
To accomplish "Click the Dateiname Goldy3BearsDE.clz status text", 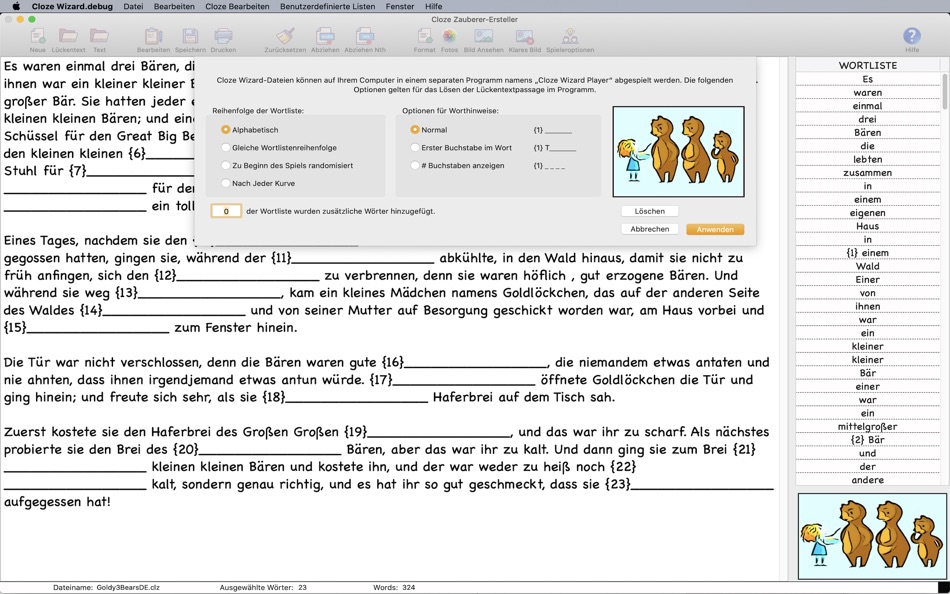I will [x=107, y=587].
